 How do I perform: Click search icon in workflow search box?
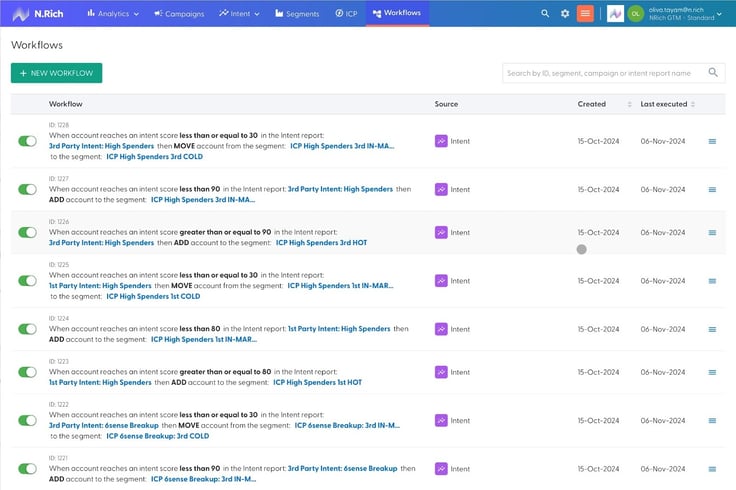[x=713, y=72]
